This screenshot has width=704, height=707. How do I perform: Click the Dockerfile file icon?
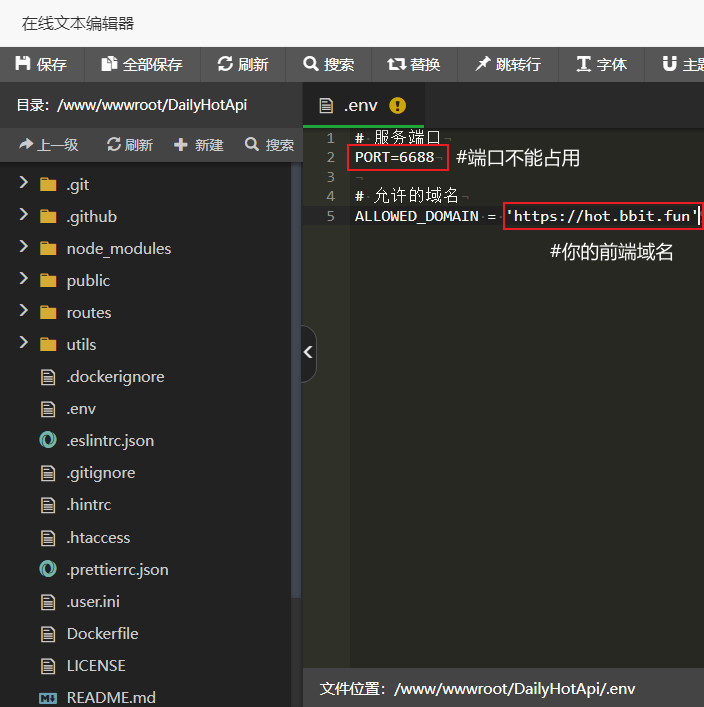click(48, 634)
